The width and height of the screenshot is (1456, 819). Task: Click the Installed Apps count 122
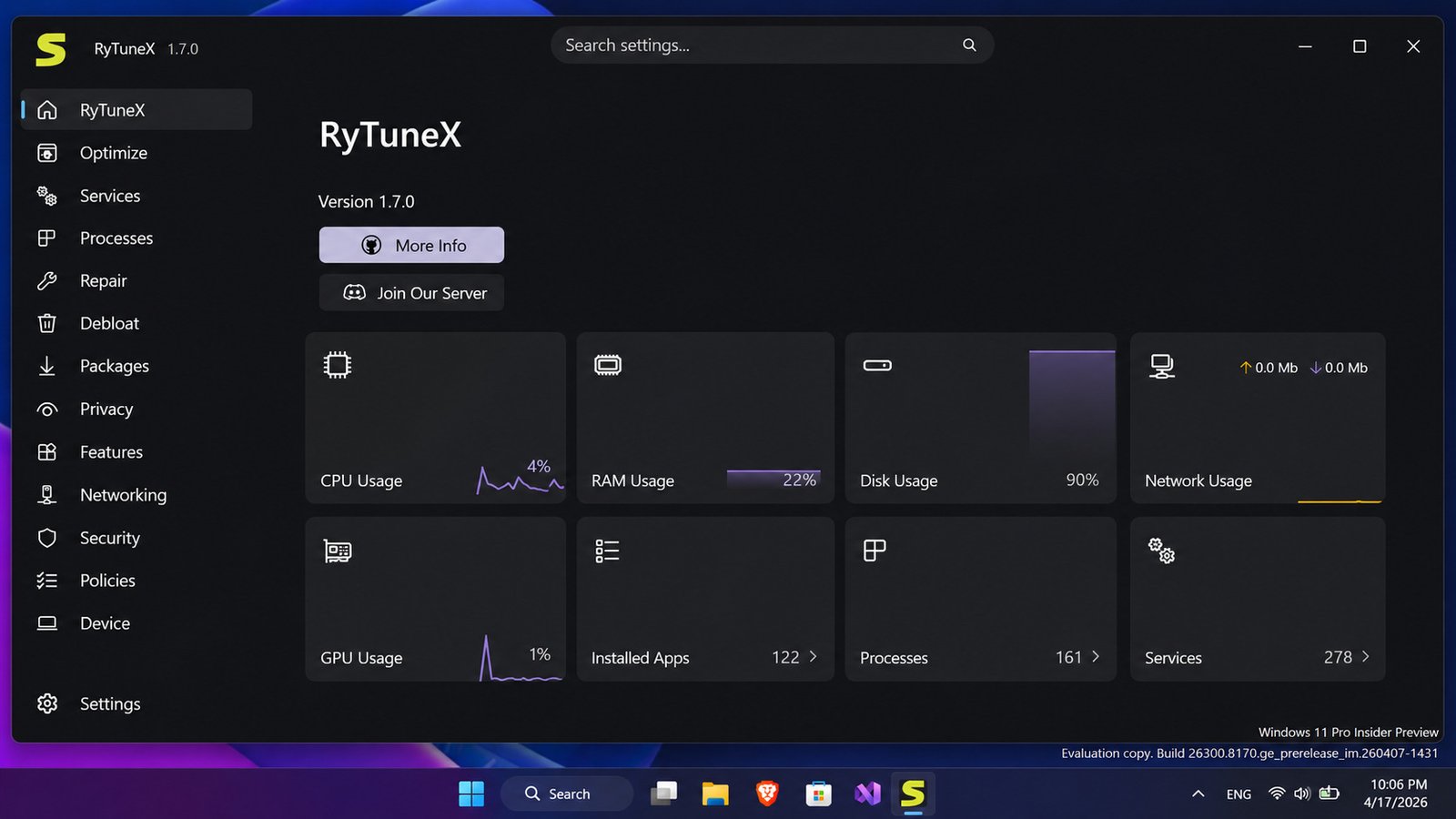[785, 657]
